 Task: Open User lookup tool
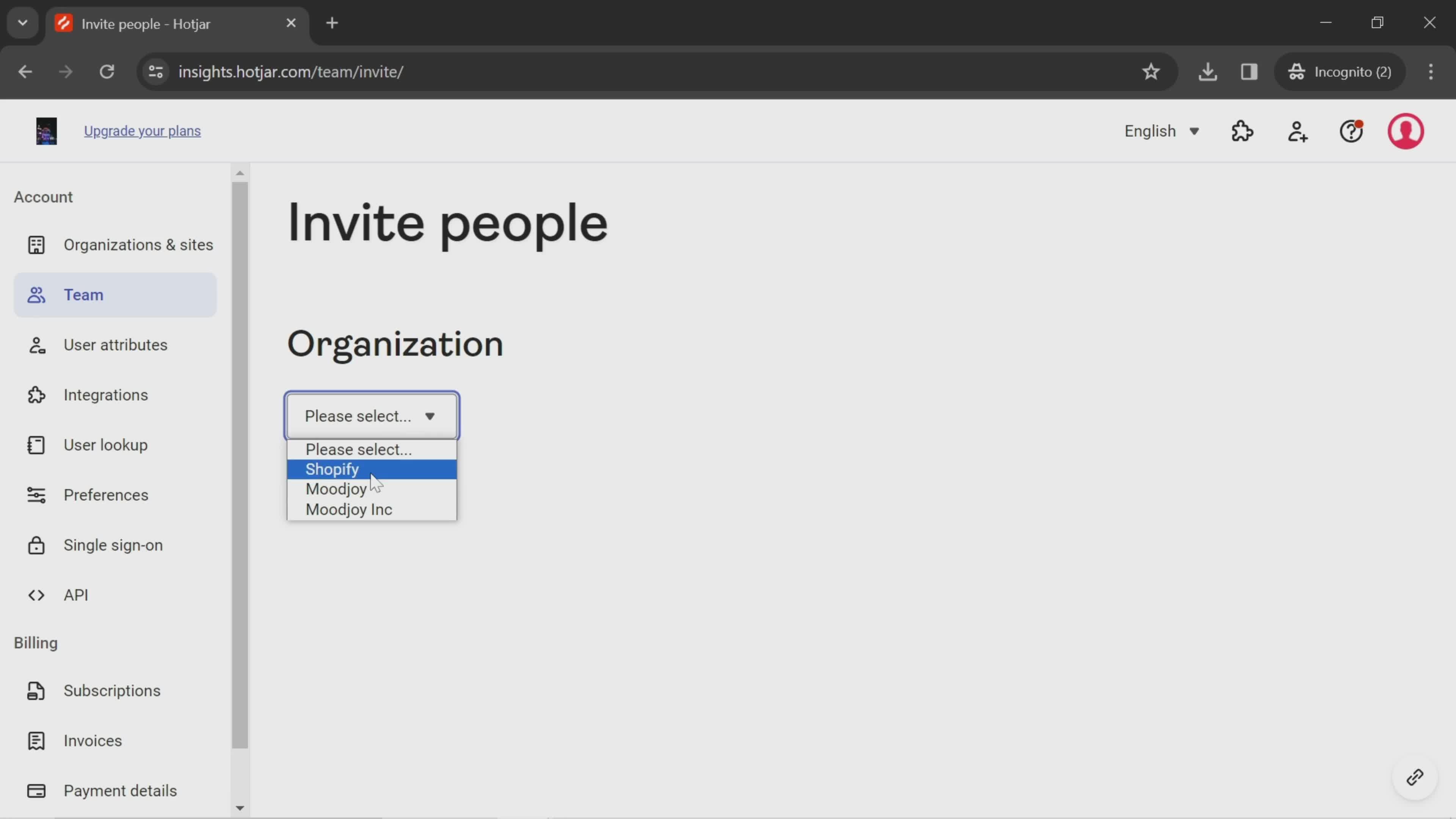pyautogui.click(x=105, y=444)
